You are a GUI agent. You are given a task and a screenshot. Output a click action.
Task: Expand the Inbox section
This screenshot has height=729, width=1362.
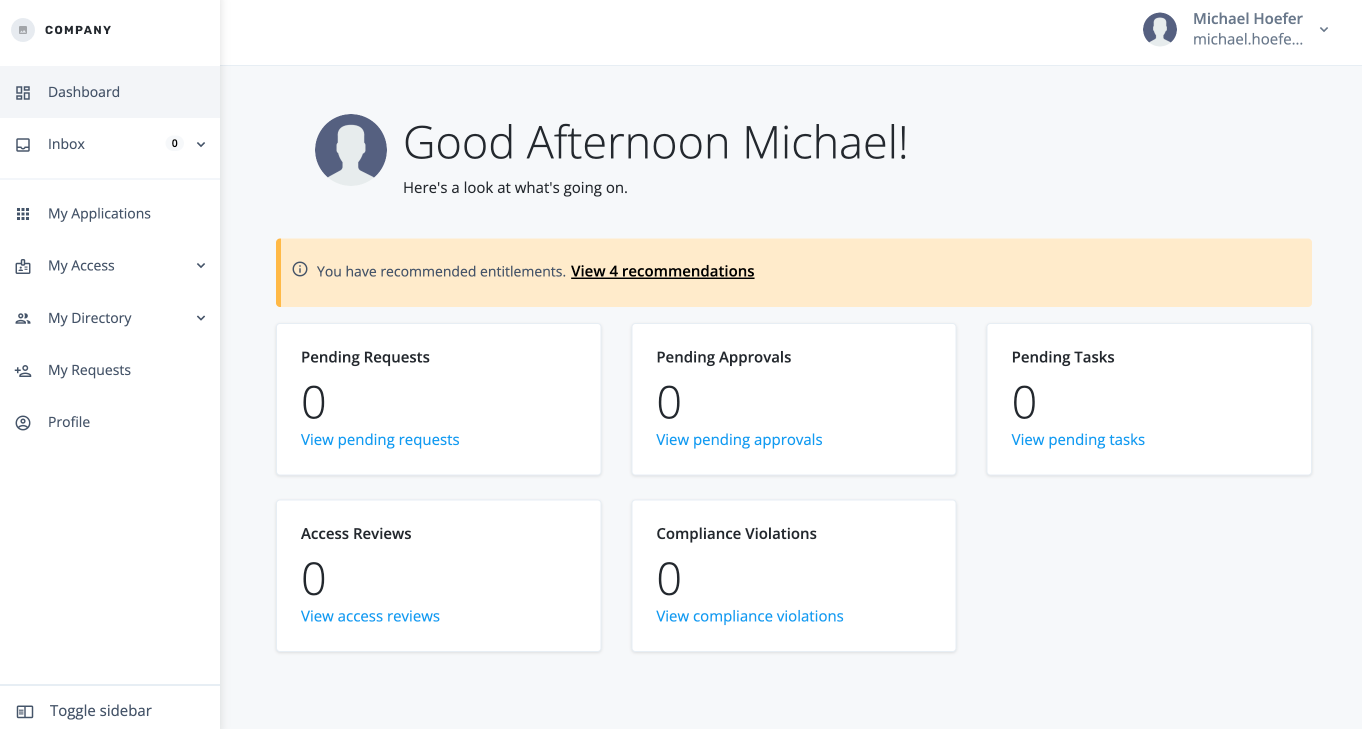tap(202, 143)
